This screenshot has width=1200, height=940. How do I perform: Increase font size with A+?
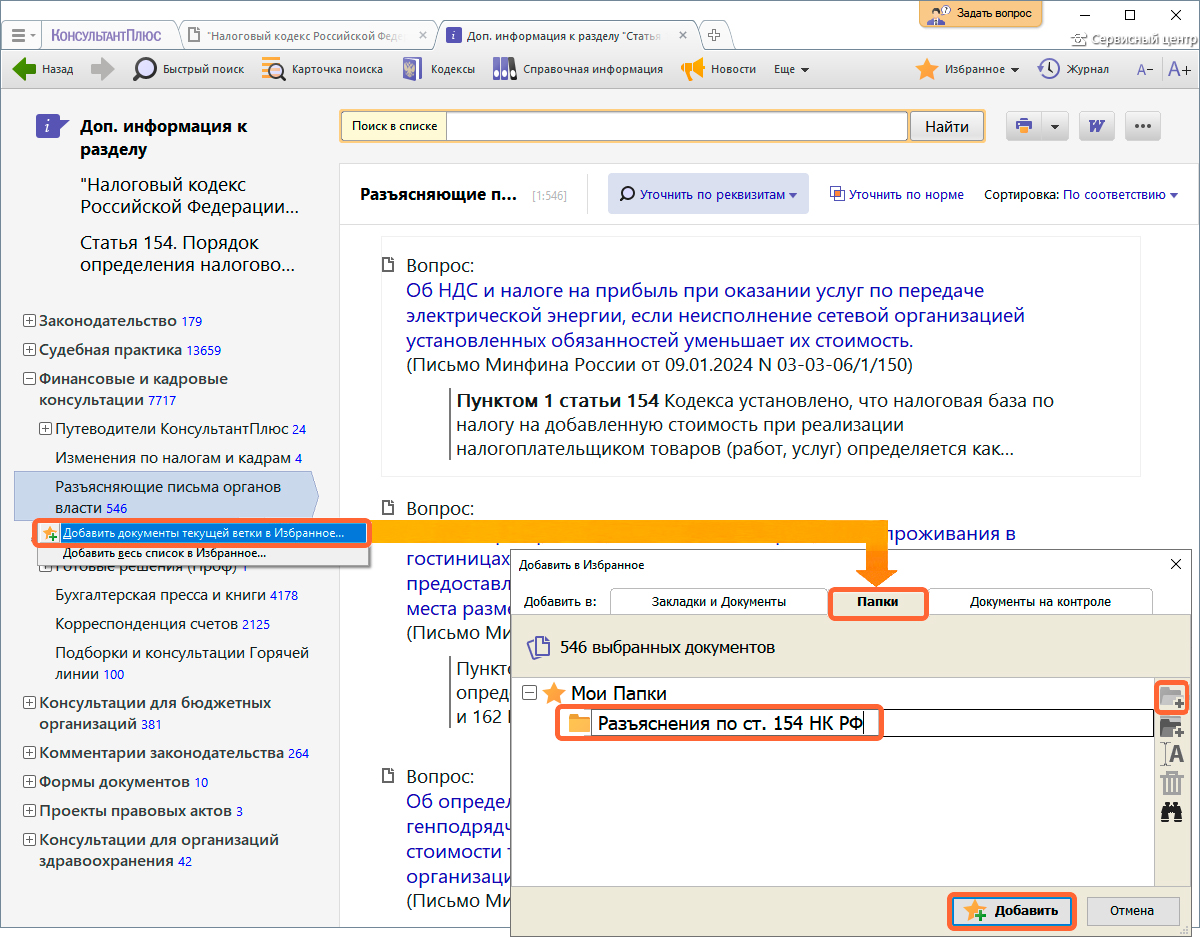point(1179,69)
